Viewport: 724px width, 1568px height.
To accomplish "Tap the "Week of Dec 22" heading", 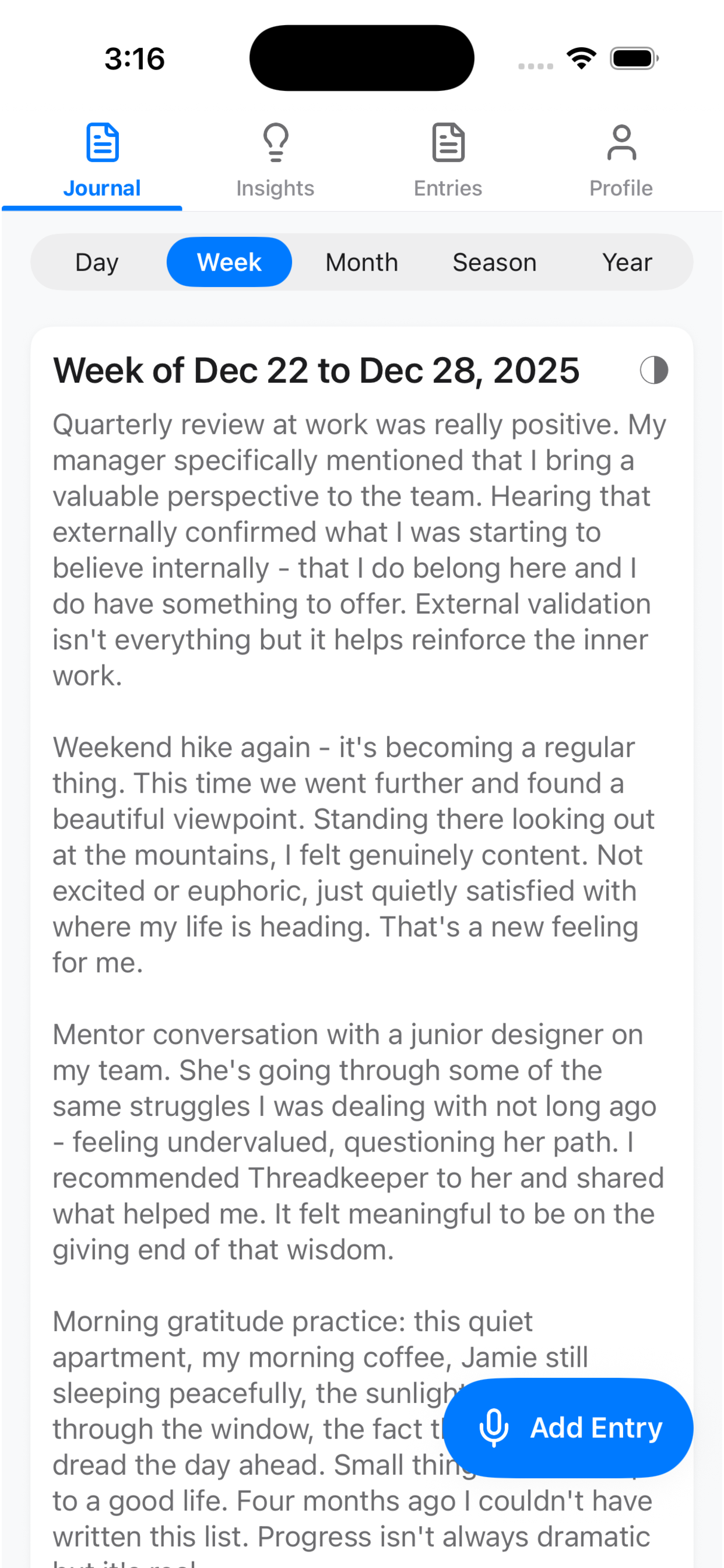I will 317,370.
